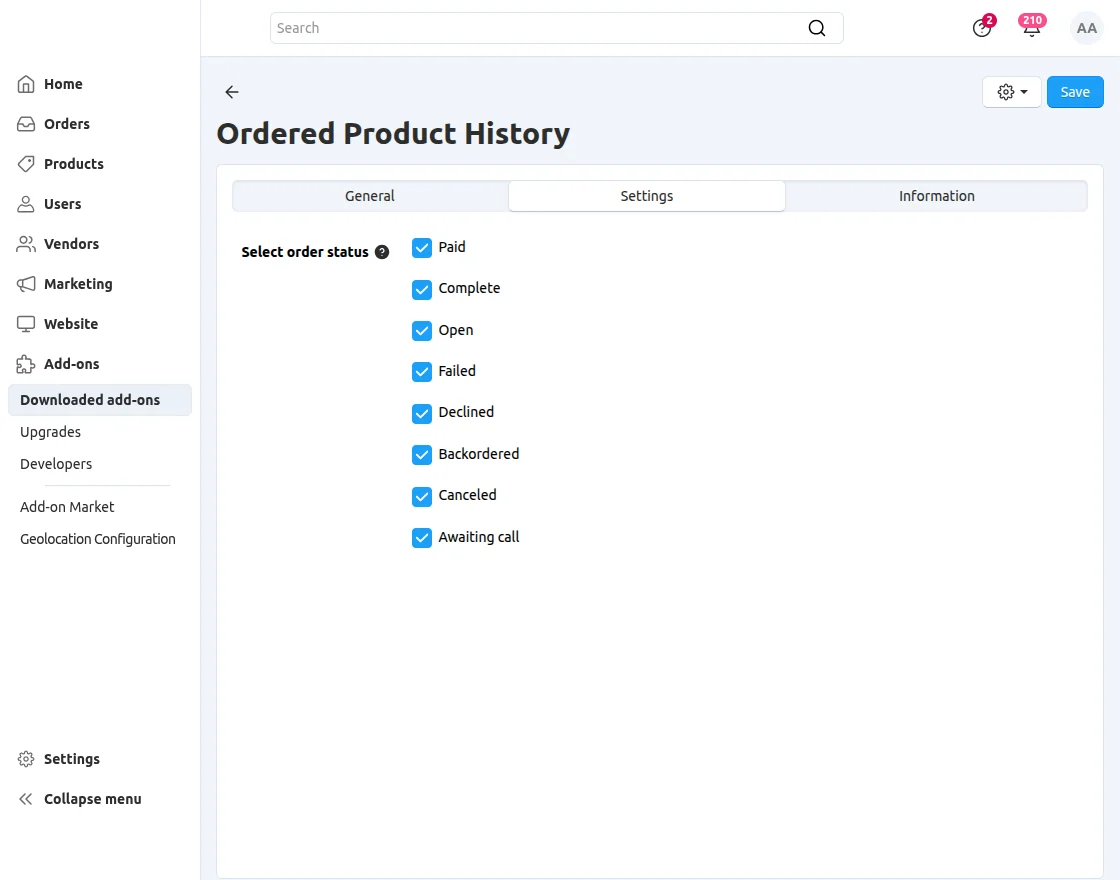Viewport: 1120px width, 880px height.
Task: Click the Marketing megaphone icon
Action: pyautogui.click(x=26, y=284)
